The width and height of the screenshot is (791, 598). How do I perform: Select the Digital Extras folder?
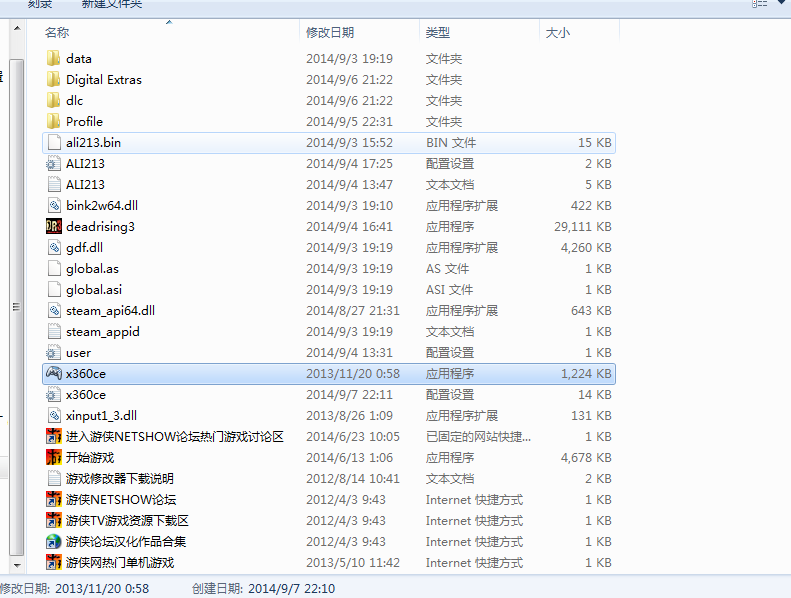(x=103, y=80)
